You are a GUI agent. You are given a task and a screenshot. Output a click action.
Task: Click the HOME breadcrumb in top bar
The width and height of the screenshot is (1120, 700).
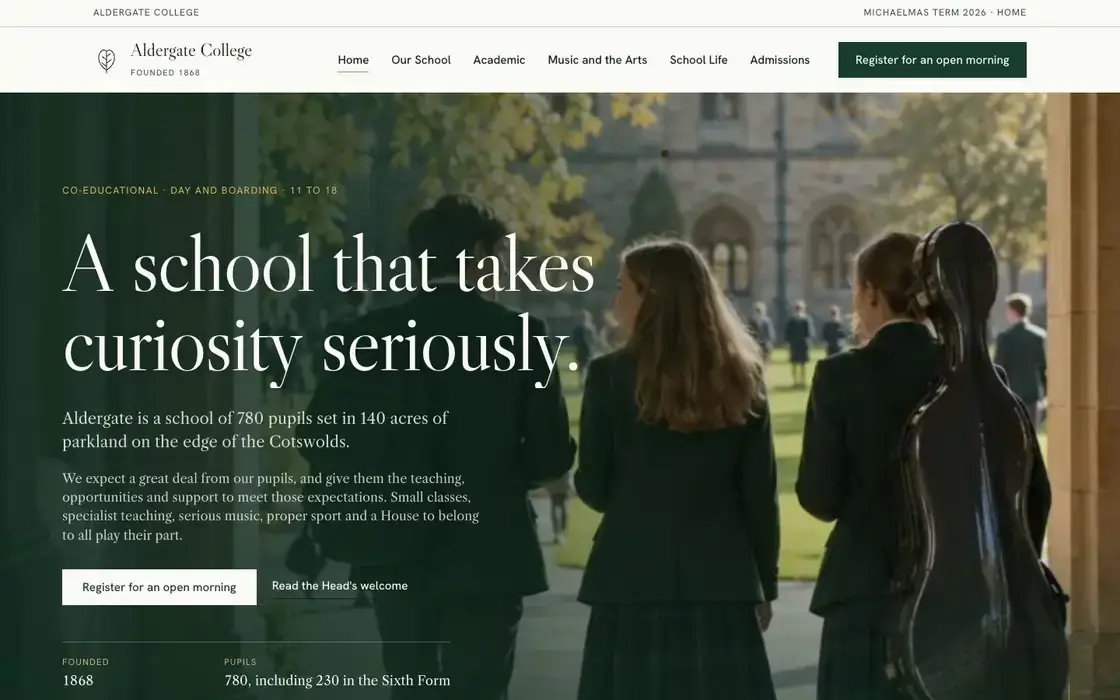point(1011,12)
